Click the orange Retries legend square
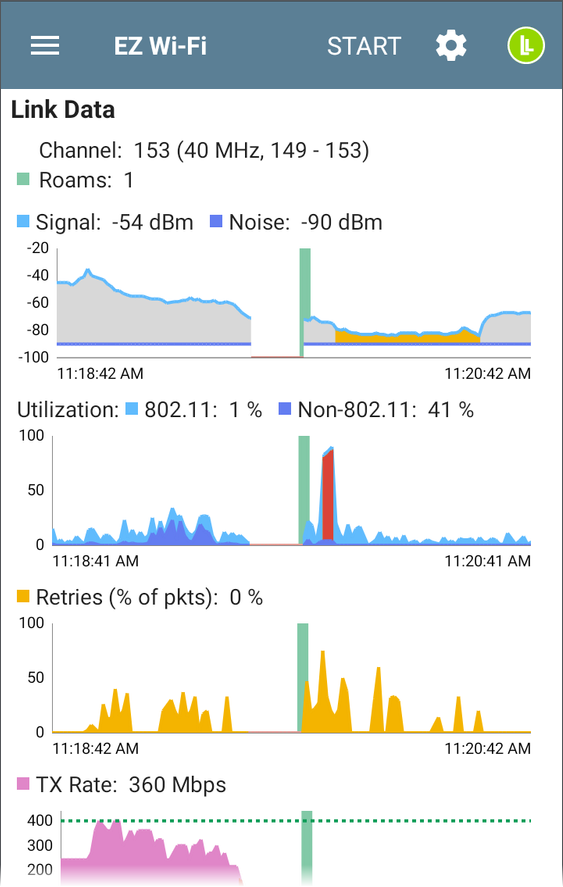The height and width of the screenshot is (887, 563). 23,596
